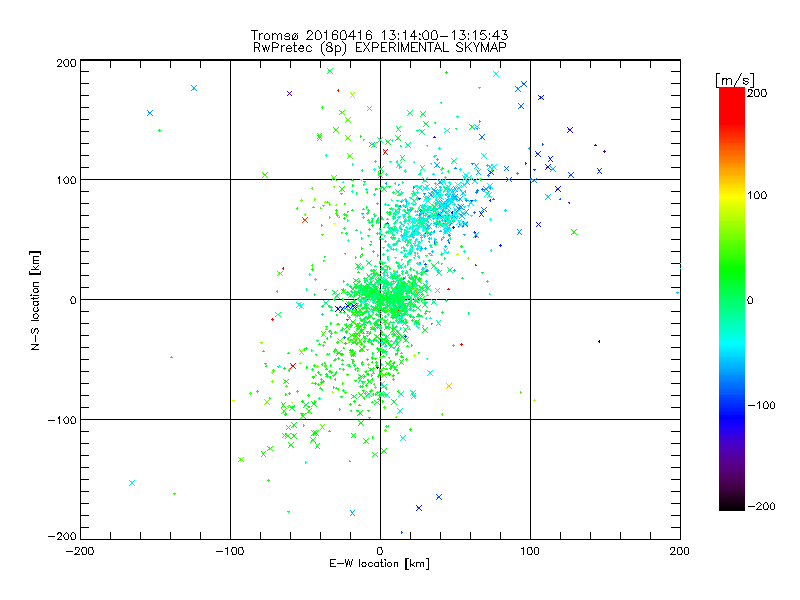This screenshot has height=600, width=800.
Task: Click the red X marker near -58,-55
Action: click(x=293, y=366)
